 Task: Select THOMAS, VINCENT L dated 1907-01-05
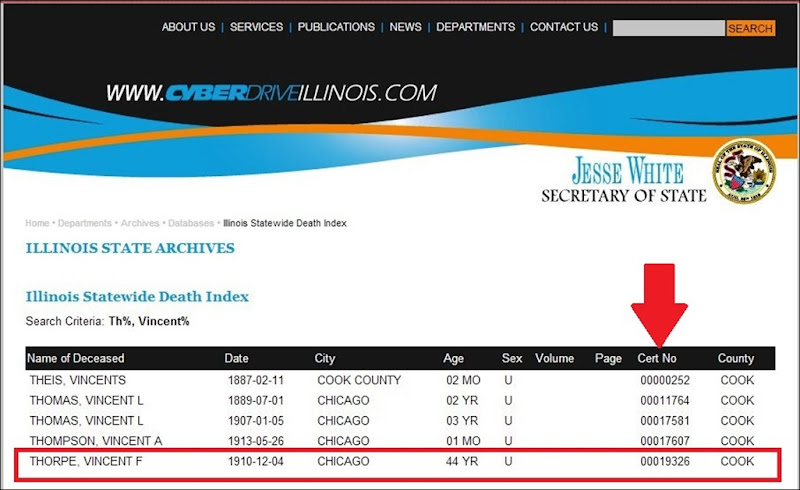[x=86, y=421]
